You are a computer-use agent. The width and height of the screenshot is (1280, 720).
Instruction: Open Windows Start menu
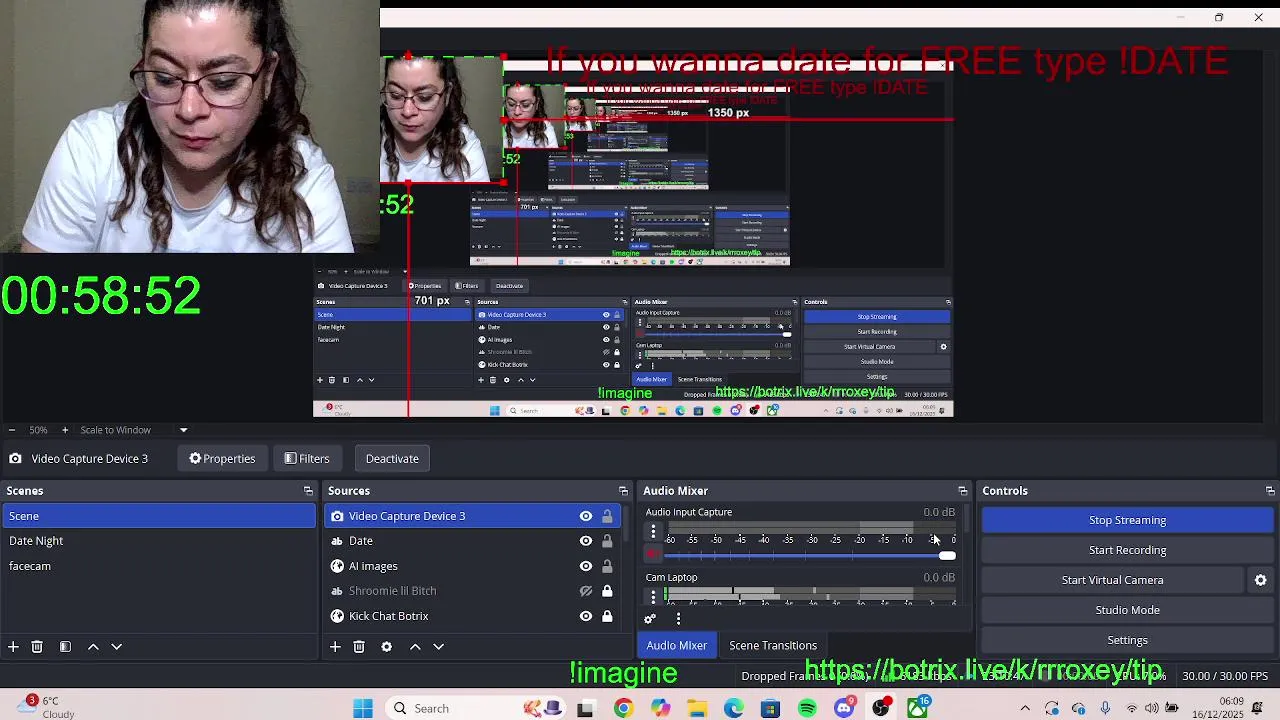pos(363,709)
